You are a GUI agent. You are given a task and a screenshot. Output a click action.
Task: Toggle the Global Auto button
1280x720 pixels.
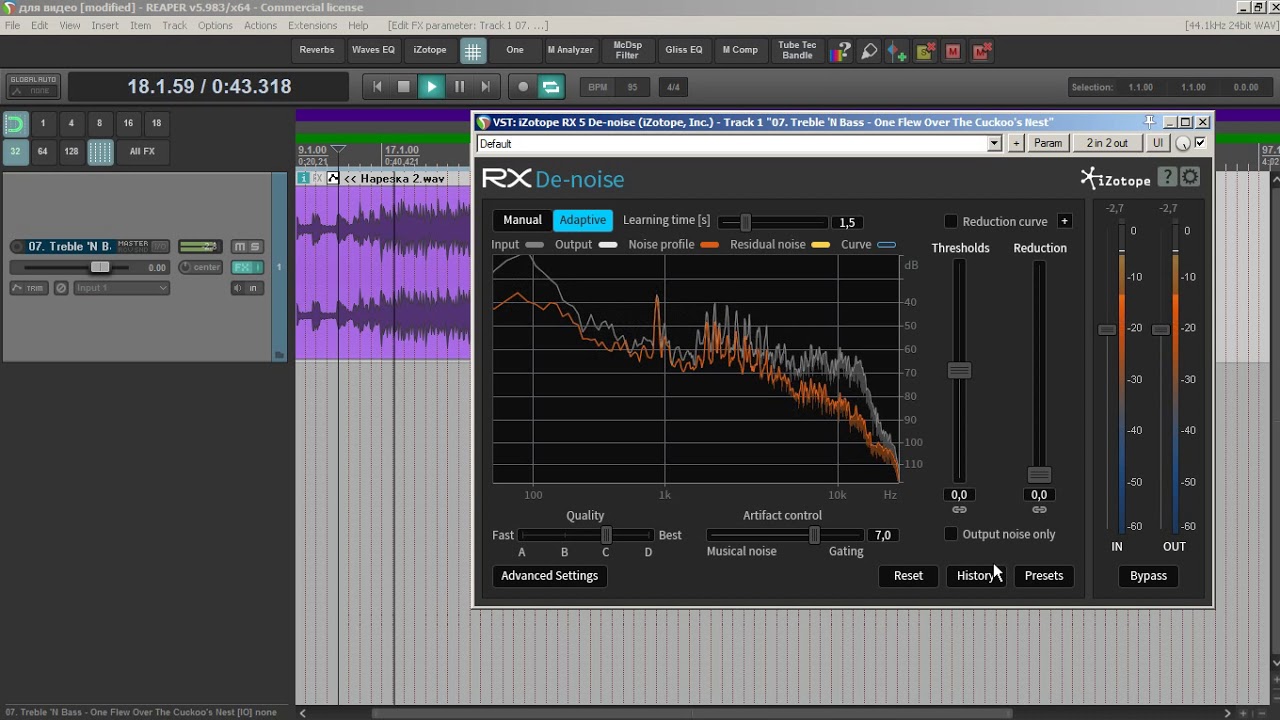click(34, 86)
